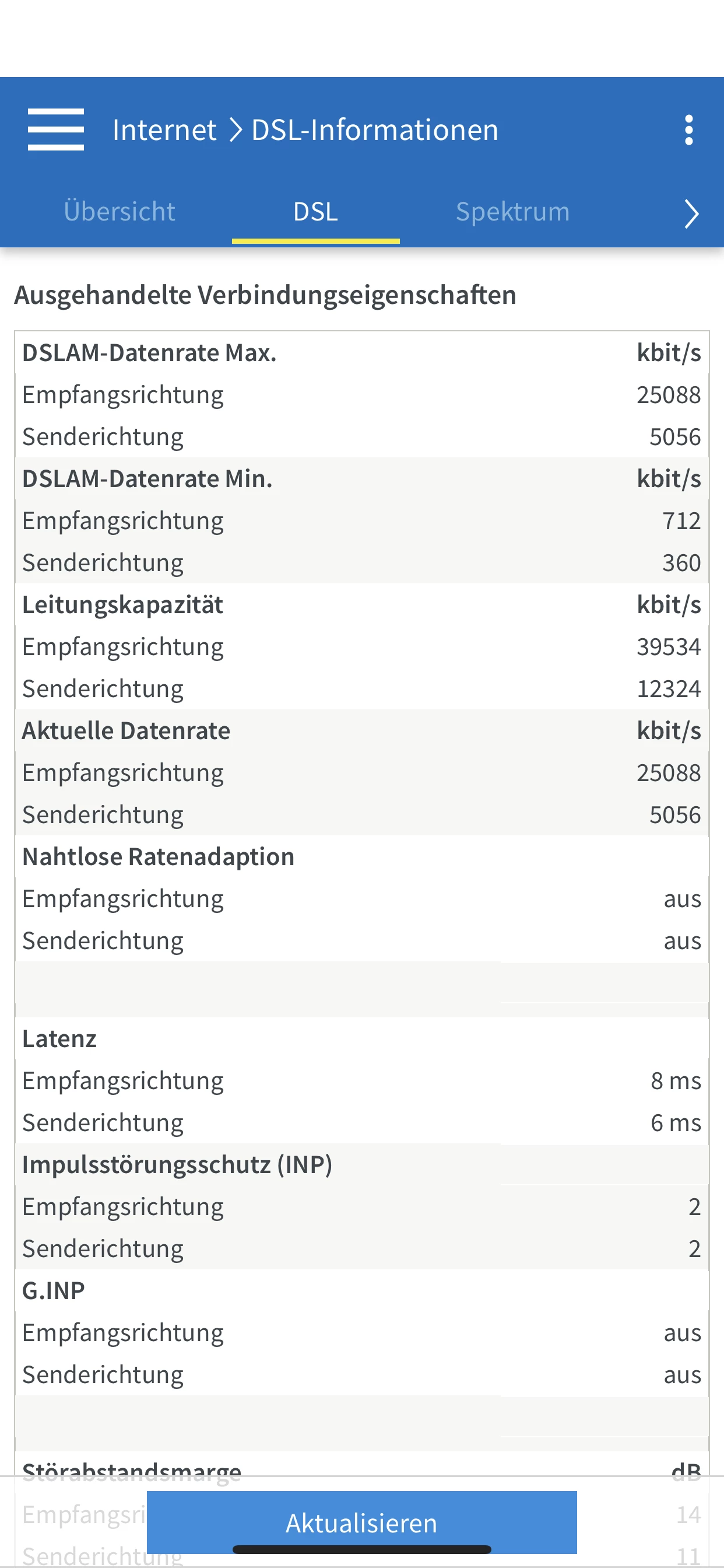Select the DSLAM-Datenrate Min. row header
724x1568 pixels.
[147, 479]
